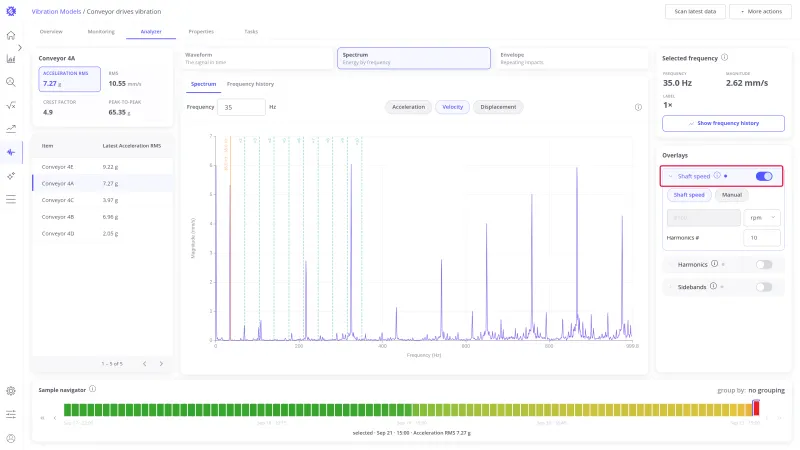Go to previous page of conveyor list
This screenshot has width=800, height=450.
click(x=145, y=364)
